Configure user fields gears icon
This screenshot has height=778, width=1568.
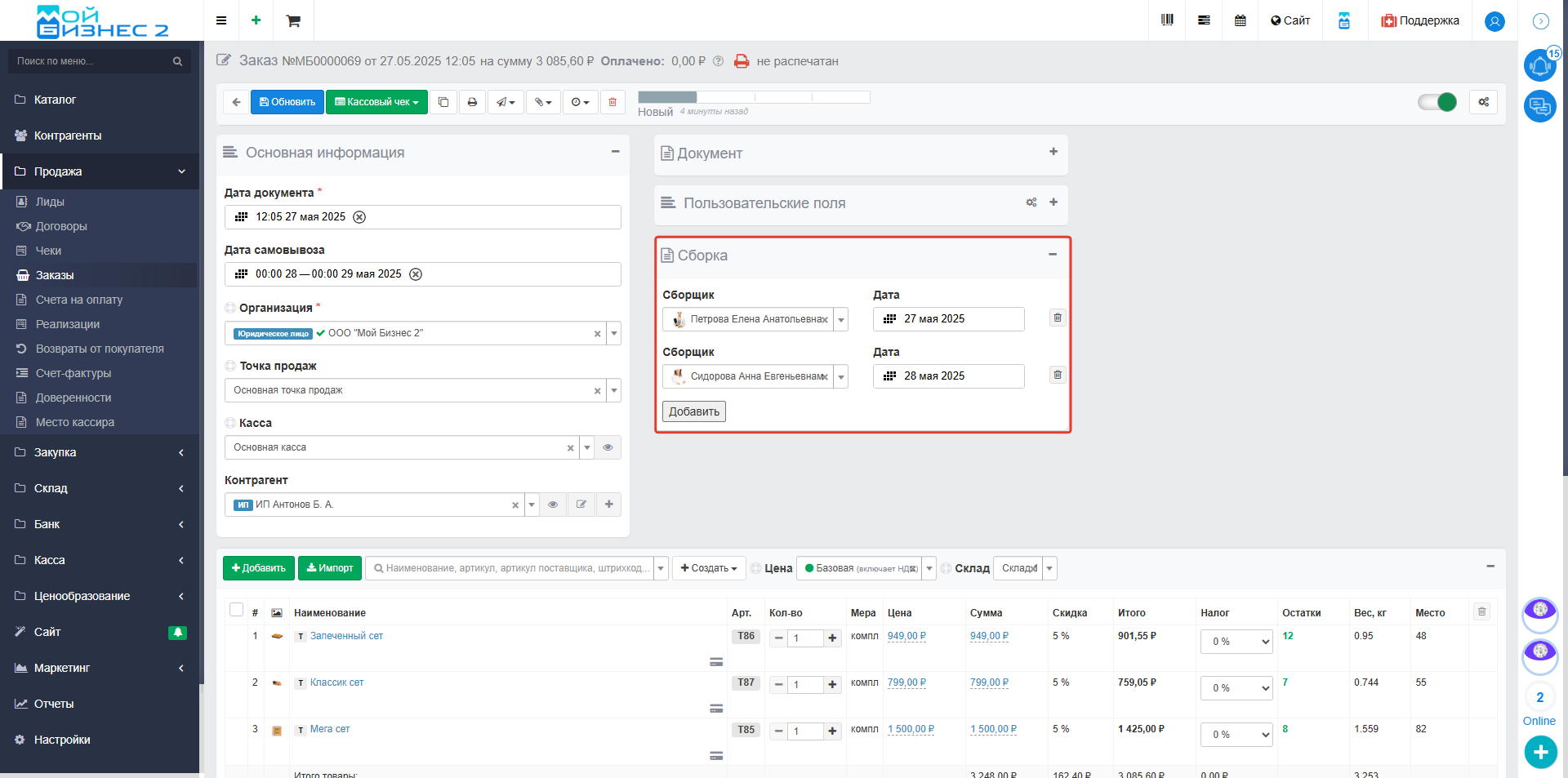[1031, 202]
